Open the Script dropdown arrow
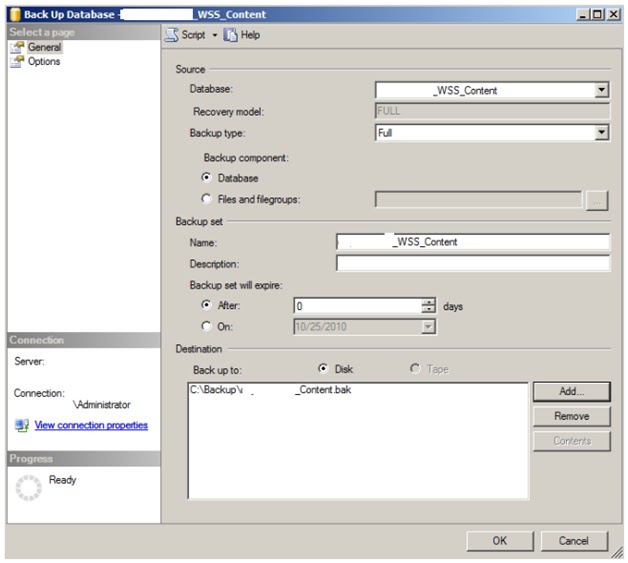 (215, 36)
